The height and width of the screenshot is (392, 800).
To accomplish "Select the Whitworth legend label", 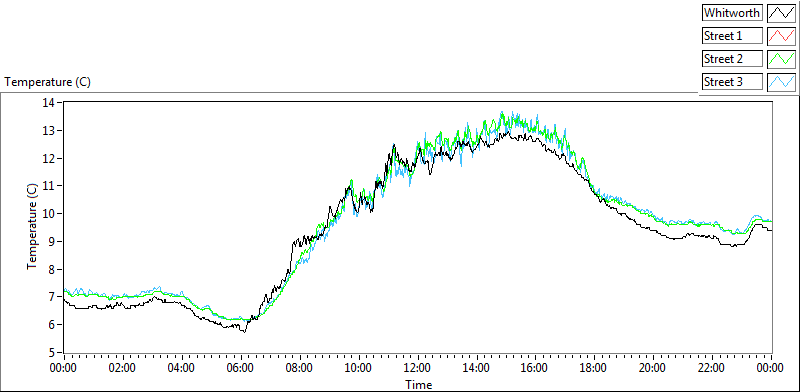I will coord(732,13).
